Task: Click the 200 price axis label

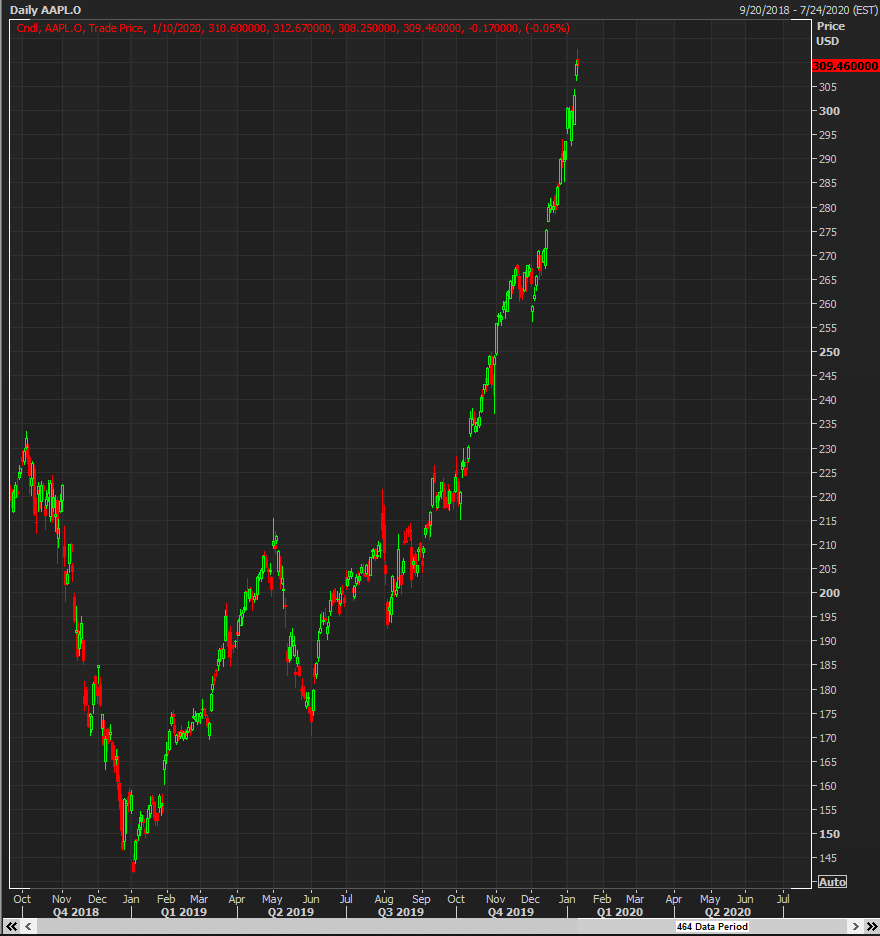Action: pos(829,593)
